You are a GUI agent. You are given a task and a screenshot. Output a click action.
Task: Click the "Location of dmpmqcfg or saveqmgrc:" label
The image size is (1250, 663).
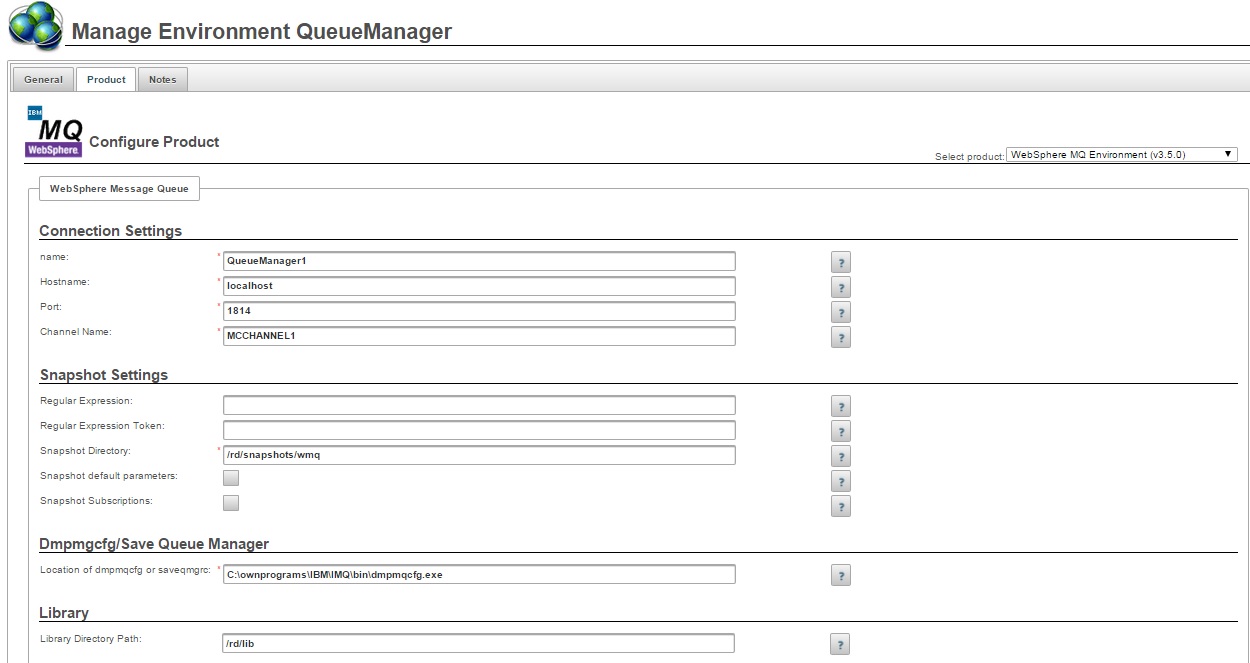[x=125, y=570]
